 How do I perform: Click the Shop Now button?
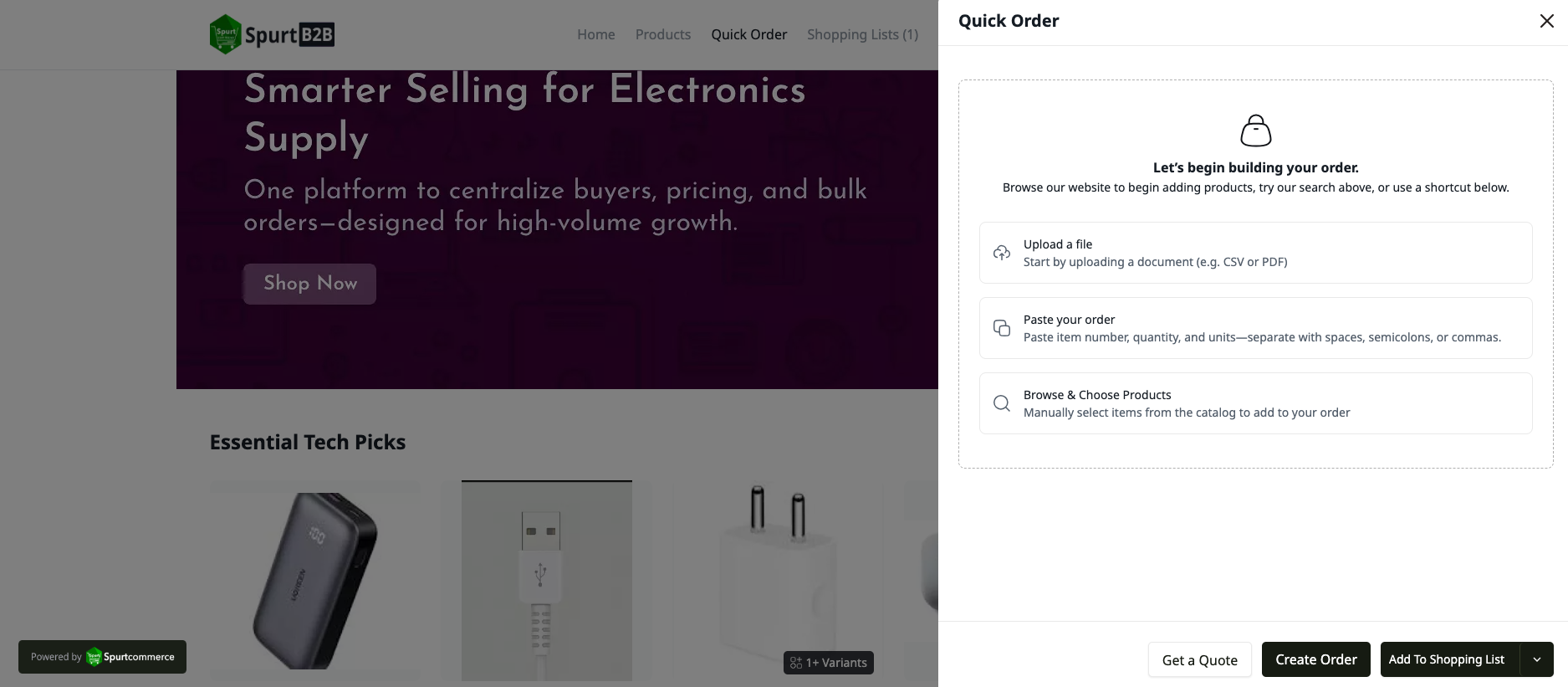[x=309, y=284]
